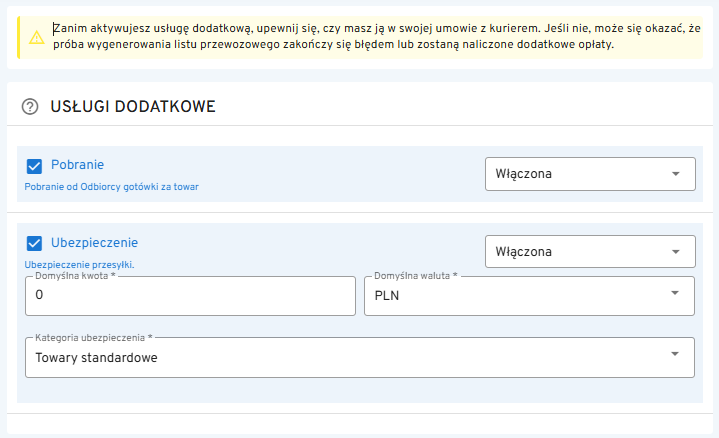Click the yellow warning triangle icon
The image size is (719, 438).
click(x=36, y=37)
